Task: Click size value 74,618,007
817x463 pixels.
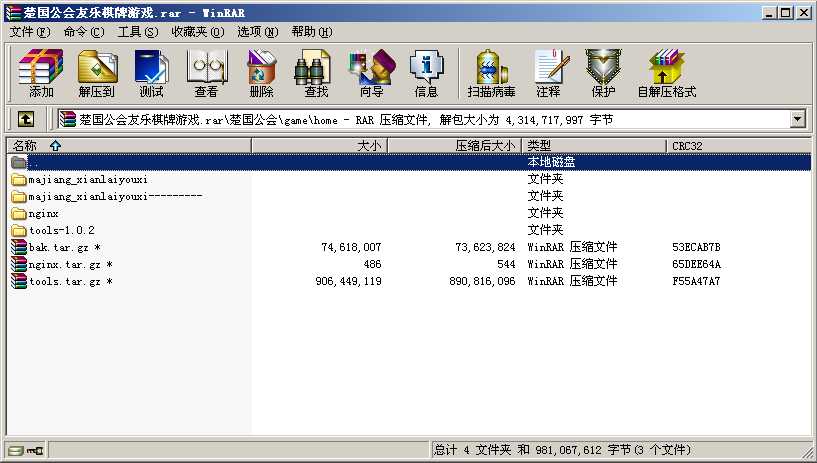Action: [x=351, y=247]
